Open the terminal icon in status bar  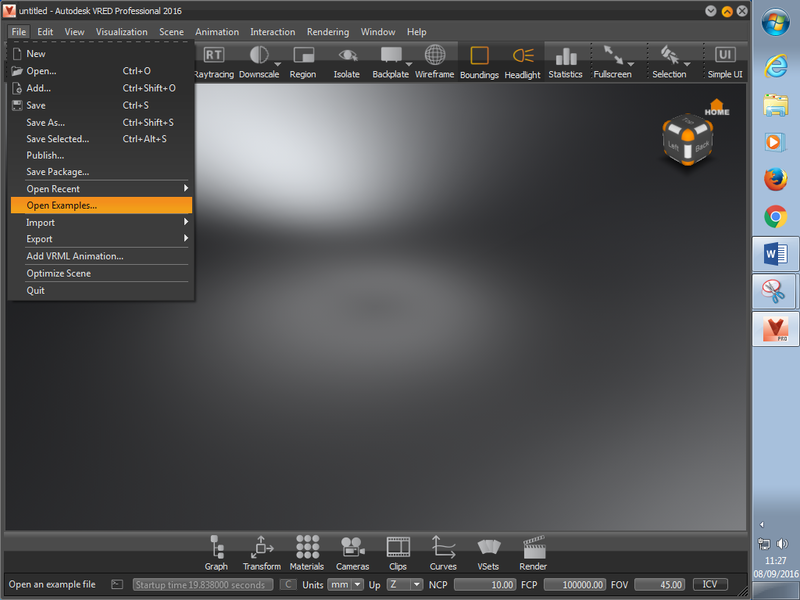(117, 584)
